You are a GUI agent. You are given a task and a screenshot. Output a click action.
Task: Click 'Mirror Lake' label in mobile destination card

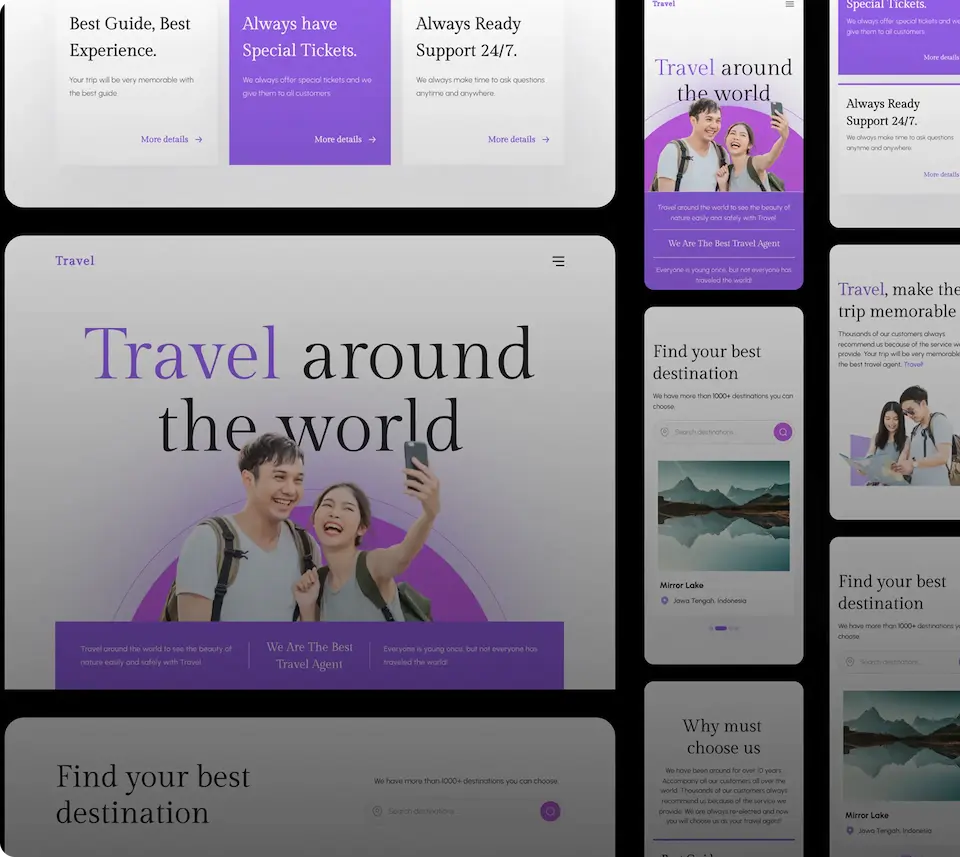[x=681, y=585]
